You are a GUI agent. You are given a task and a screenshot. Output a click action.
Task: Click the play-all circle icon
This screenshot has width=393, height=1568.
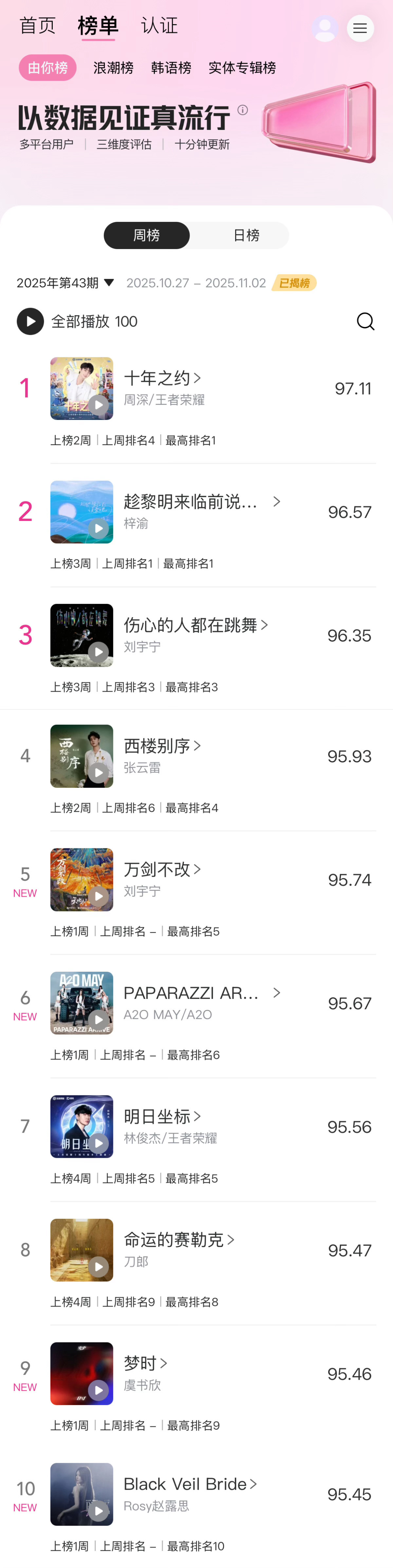(x=30, y=321)
